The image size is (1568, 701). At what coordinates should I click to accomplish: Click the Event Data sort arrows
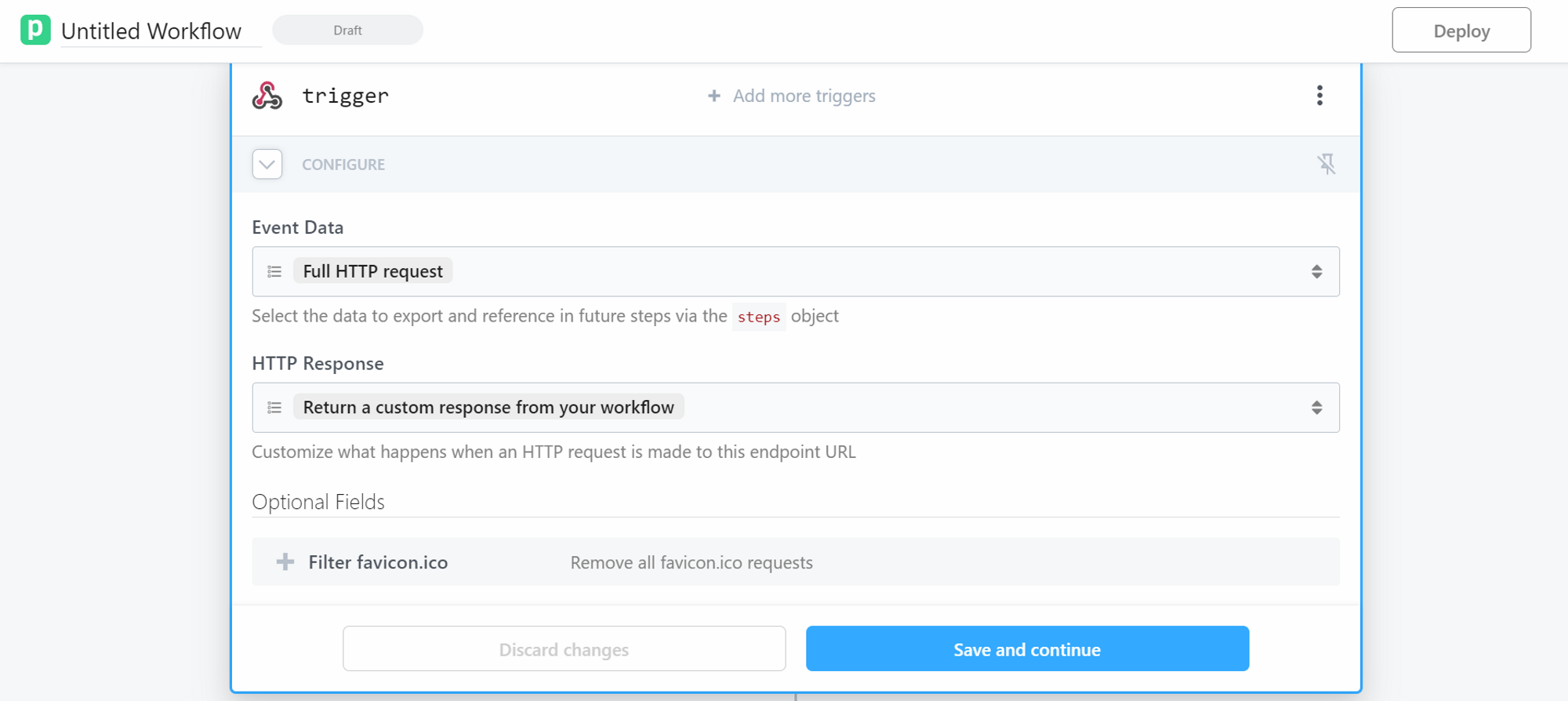tap(1316, 271)
